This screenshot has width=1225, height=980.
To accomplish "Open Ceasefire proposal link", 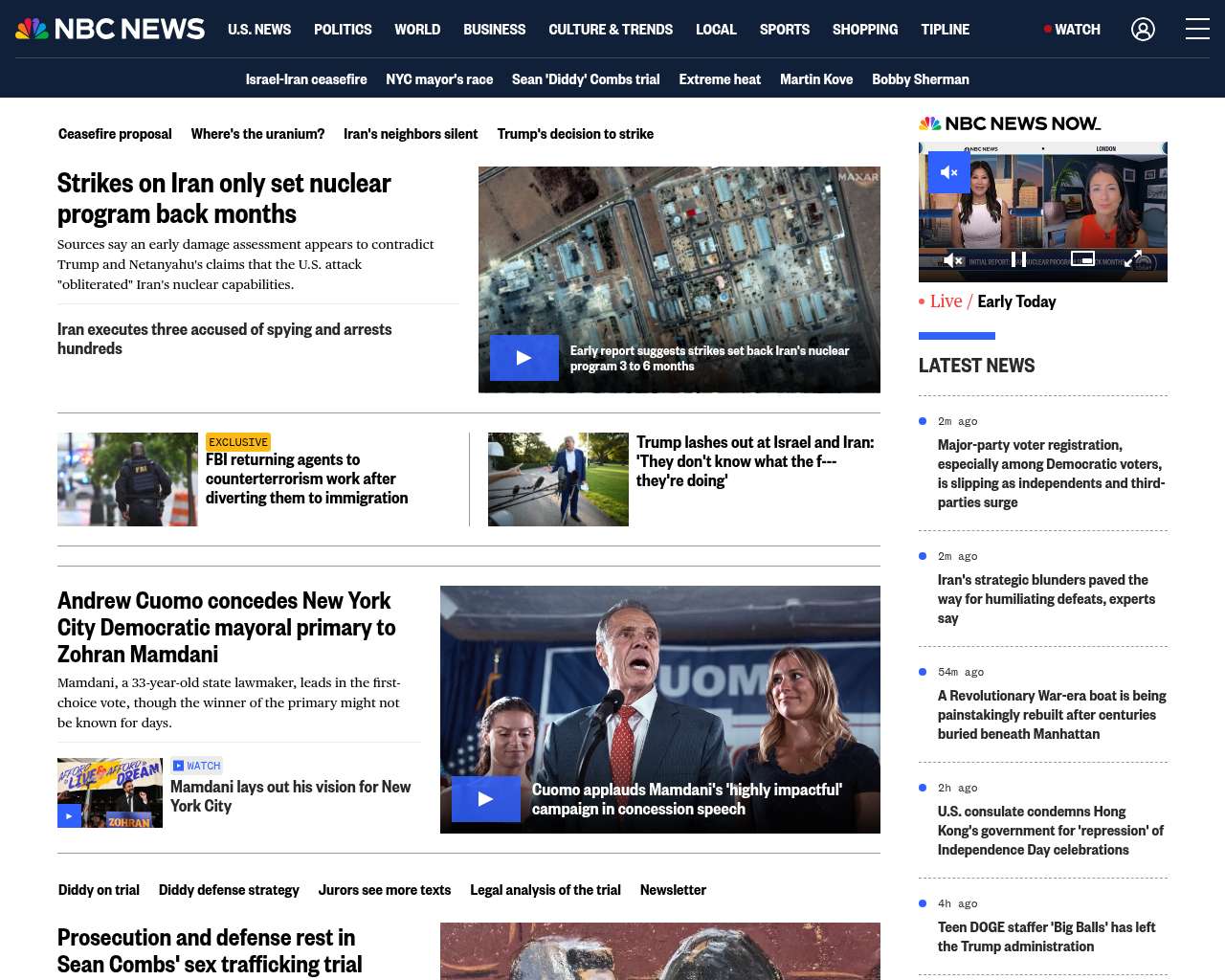I will pos(115,134).
